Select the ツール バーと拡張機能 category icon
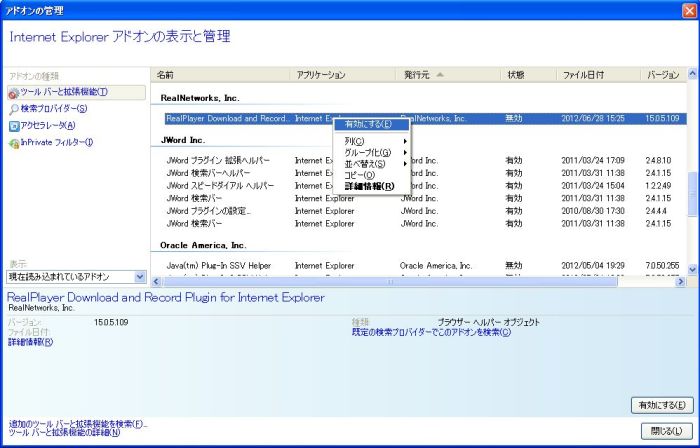700x448 pixels. coord(14,93)
